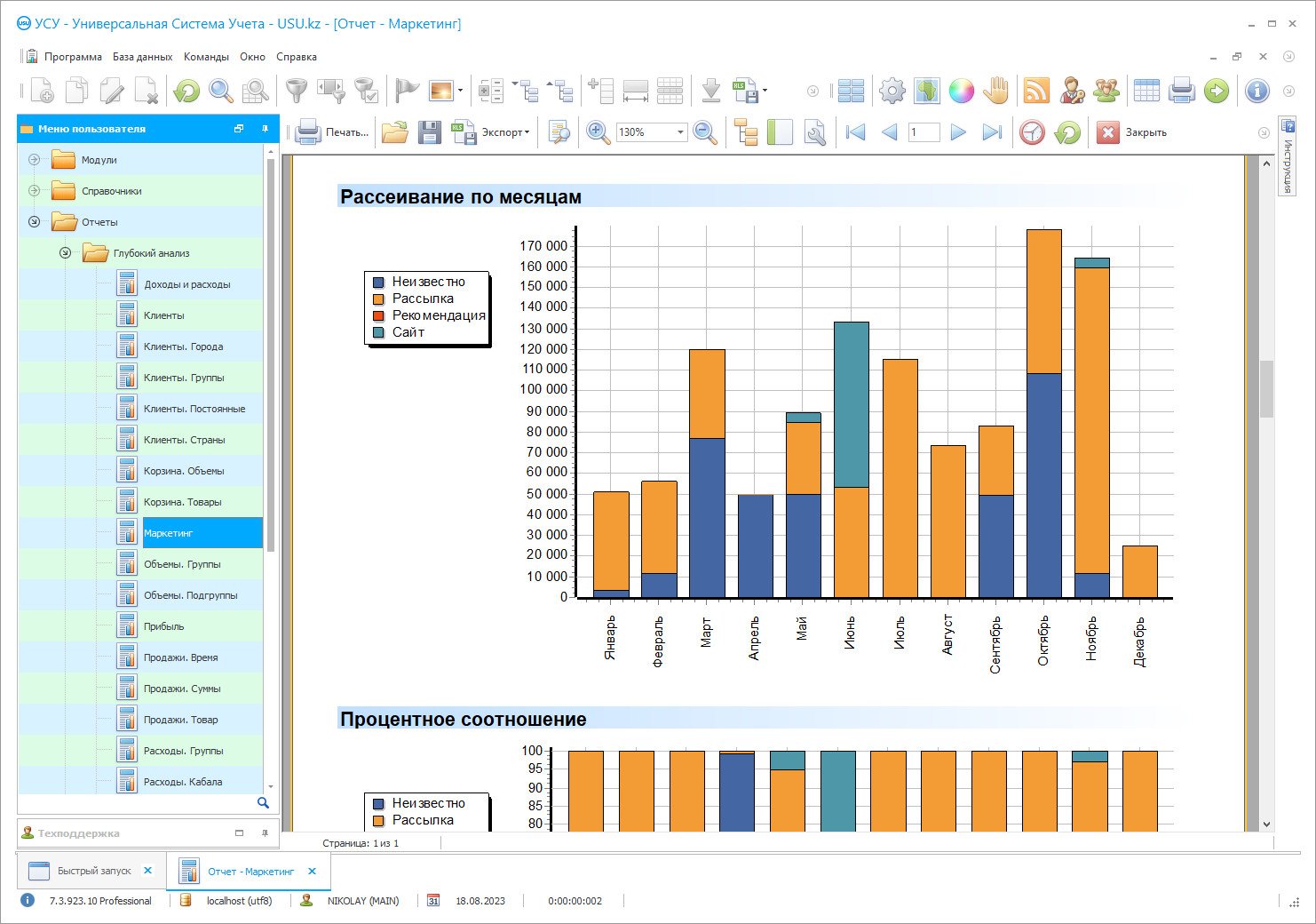
Task: Open the База данных menu
Action: pos(142,57)
